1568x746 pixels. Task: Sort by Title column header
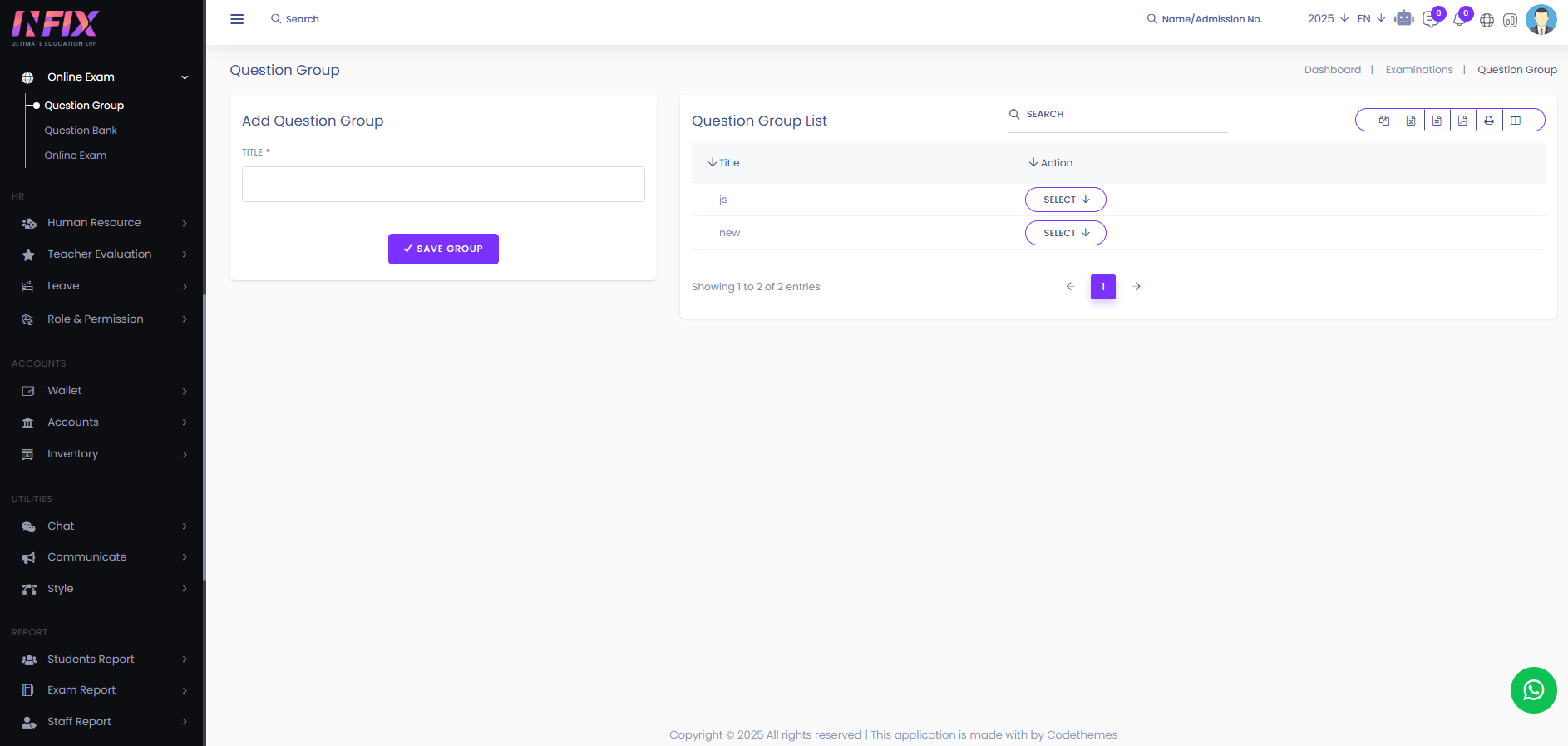pos(724,163)
